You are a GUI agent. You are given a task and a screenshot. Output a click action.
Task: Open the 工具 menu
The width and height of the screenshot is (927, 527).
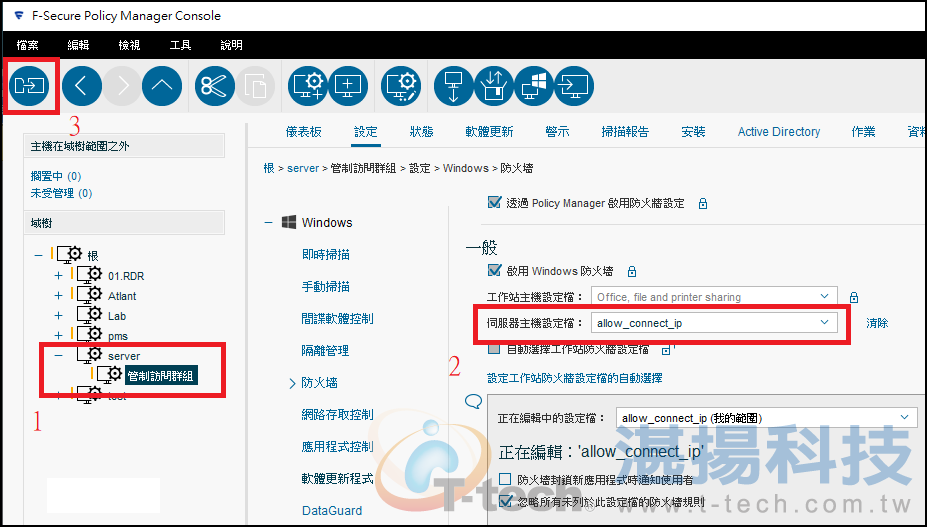tap(180, 45)
